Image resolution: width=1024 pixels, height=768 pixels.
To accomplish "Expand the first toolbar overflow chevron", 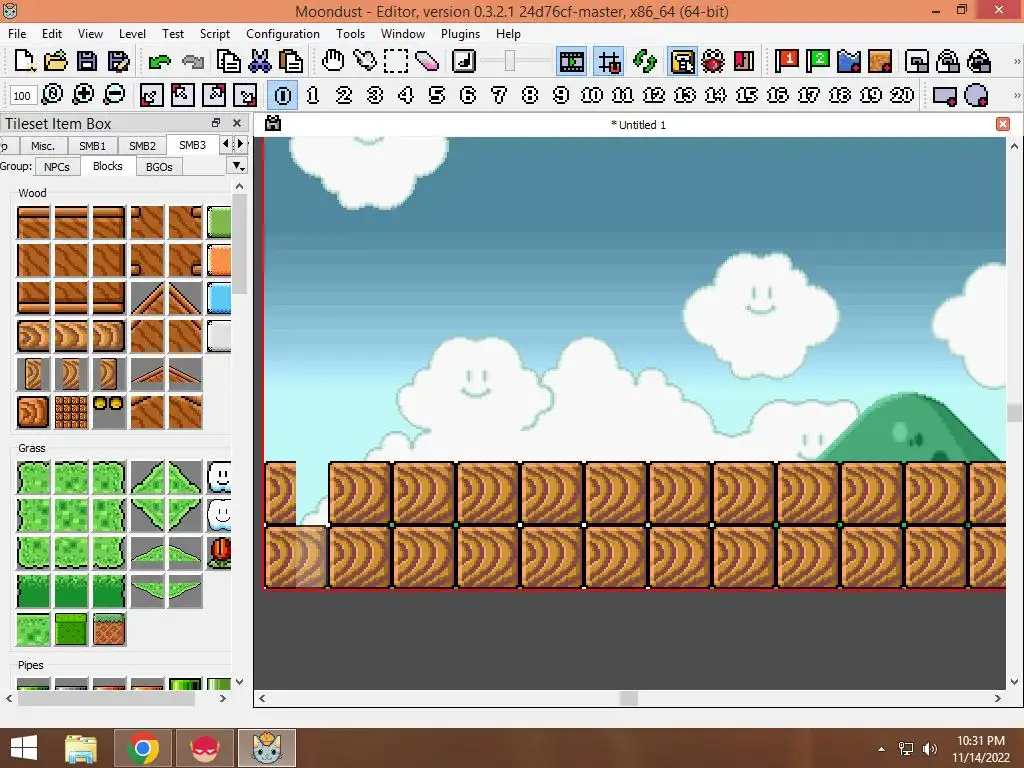I will click(x=1017, y=61).
